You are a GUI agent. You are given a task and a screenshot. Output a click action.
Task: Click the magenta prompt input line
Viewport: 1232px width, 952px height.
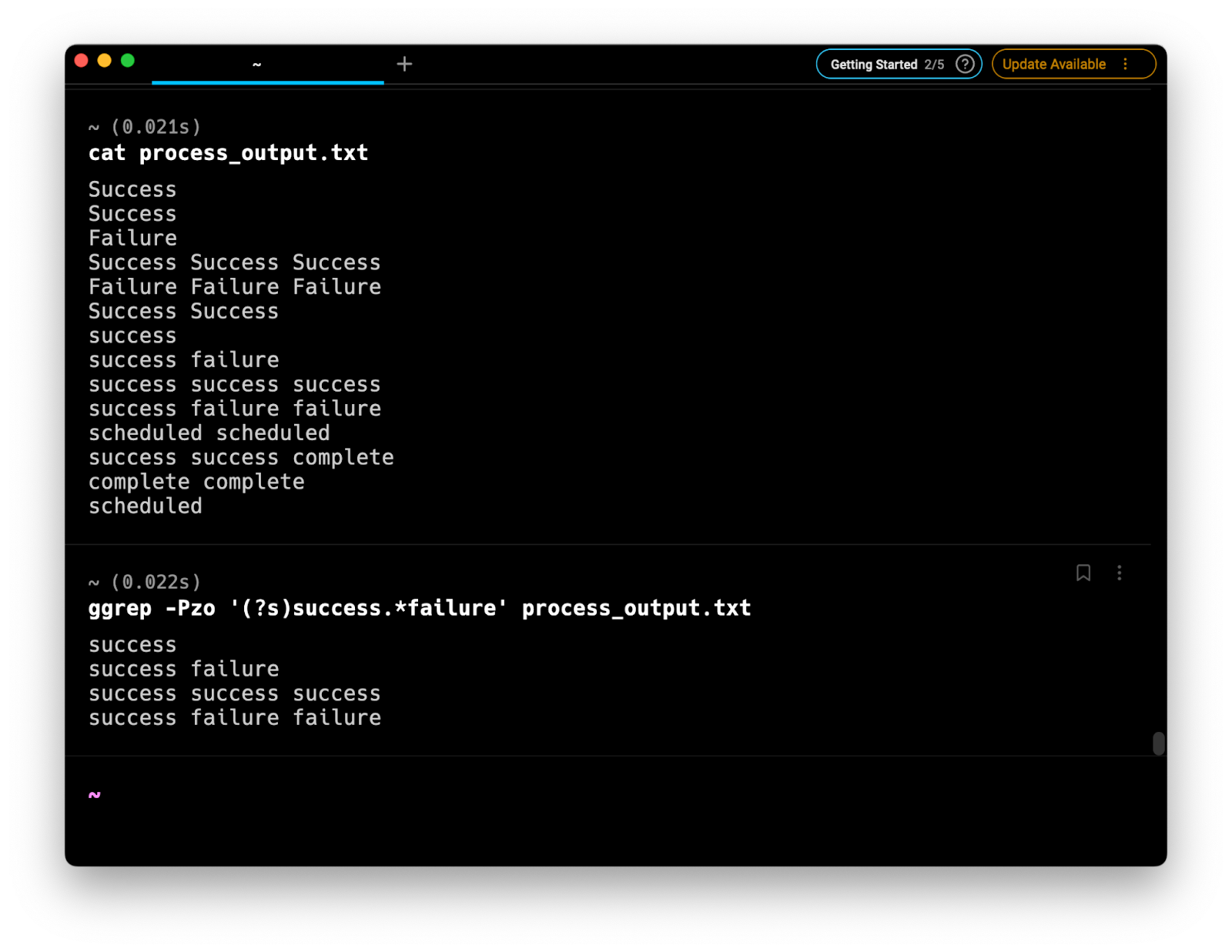93,794
